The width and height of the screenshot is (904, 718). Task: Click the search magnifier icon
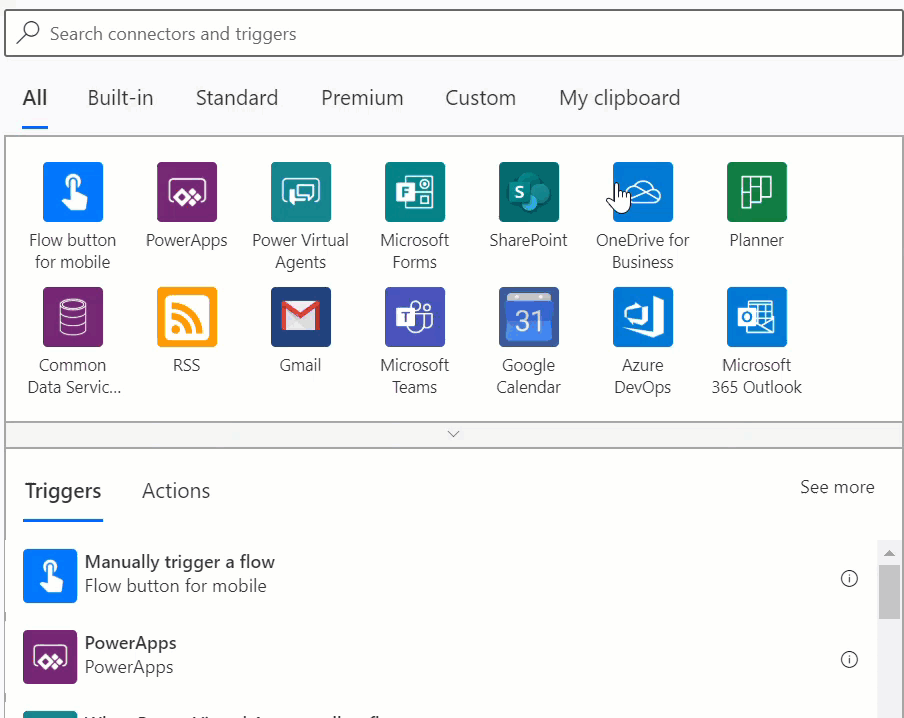click(28, 33)
